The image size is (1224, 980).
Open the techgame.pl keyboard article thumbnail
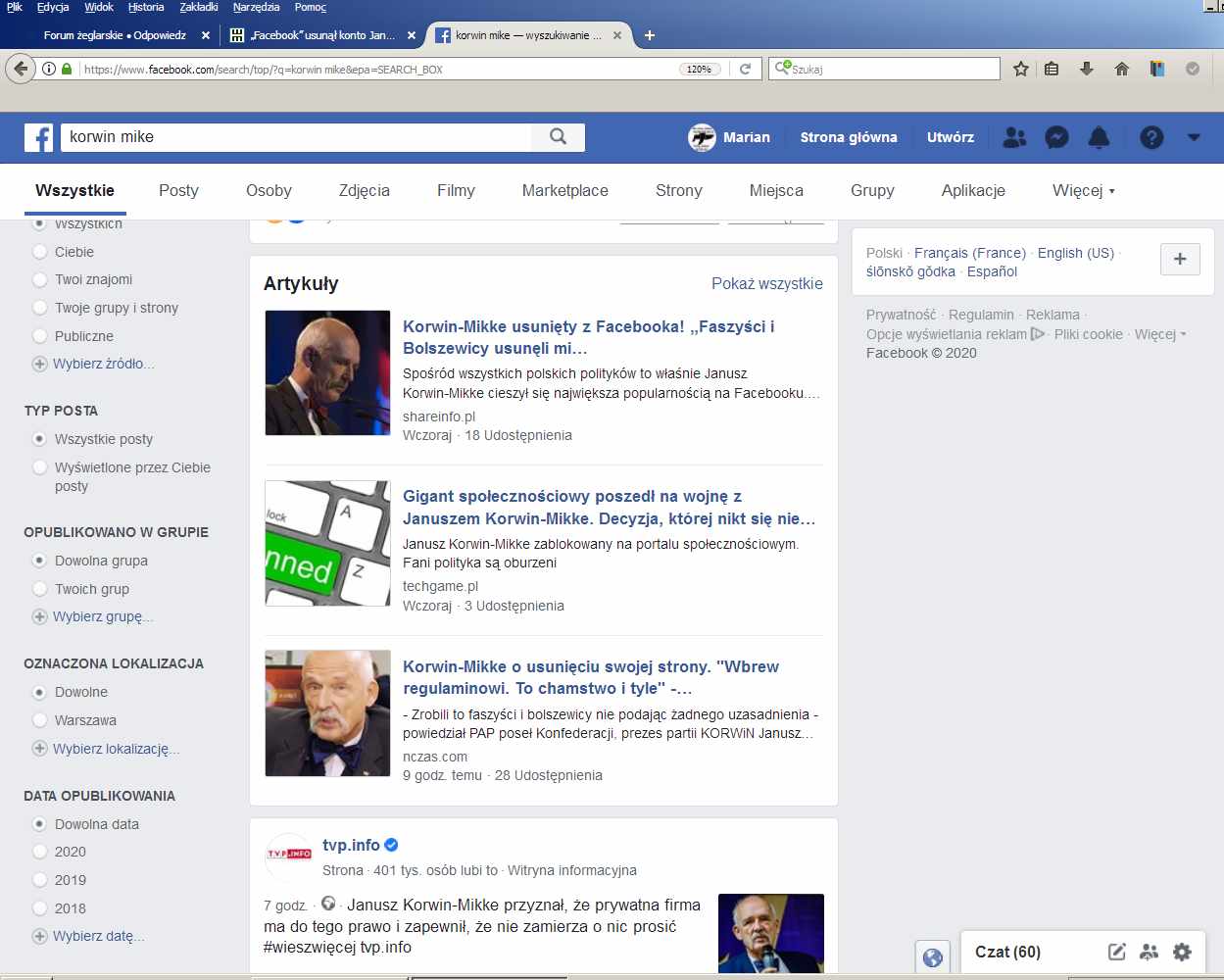[x=328, y=543]
